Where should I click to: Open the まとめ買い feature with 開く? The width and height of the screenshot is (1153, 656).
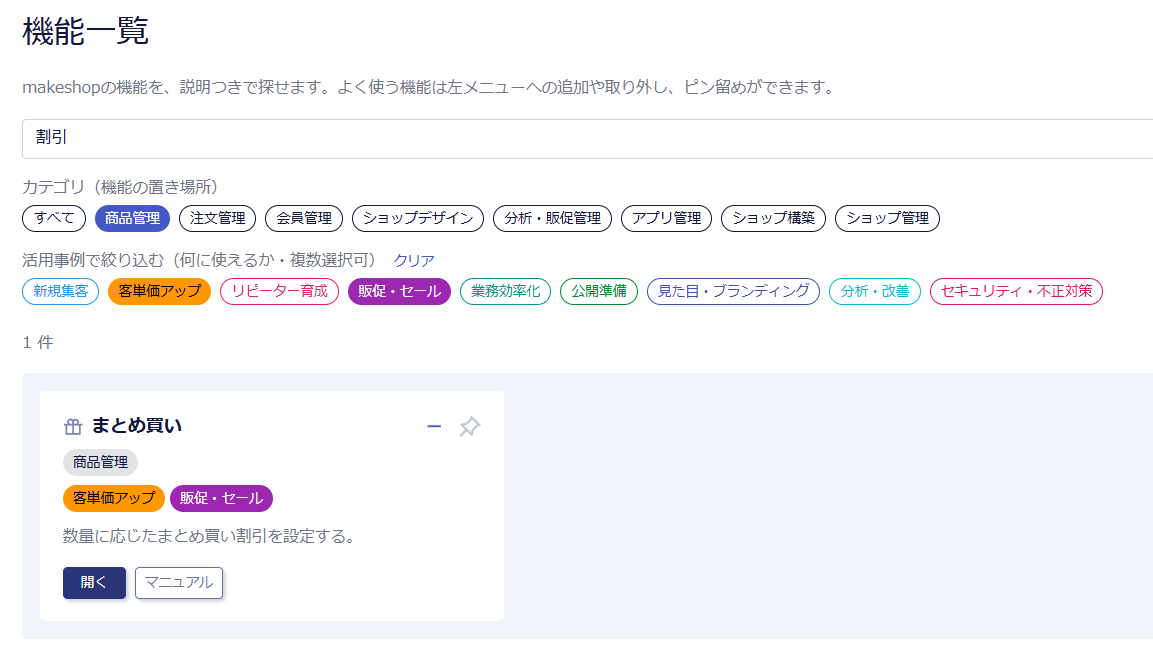coord(94,582)
